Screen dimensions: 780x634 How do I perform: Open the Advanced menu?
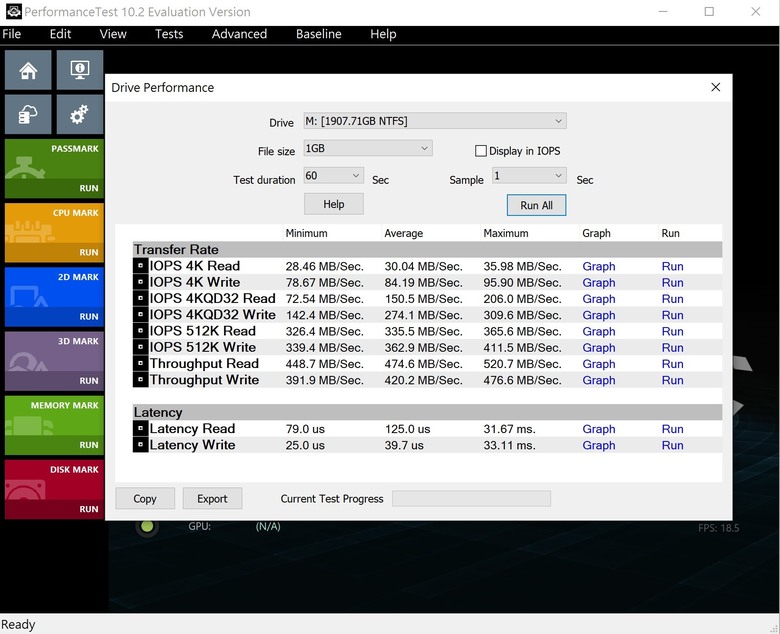pos(239,34)
